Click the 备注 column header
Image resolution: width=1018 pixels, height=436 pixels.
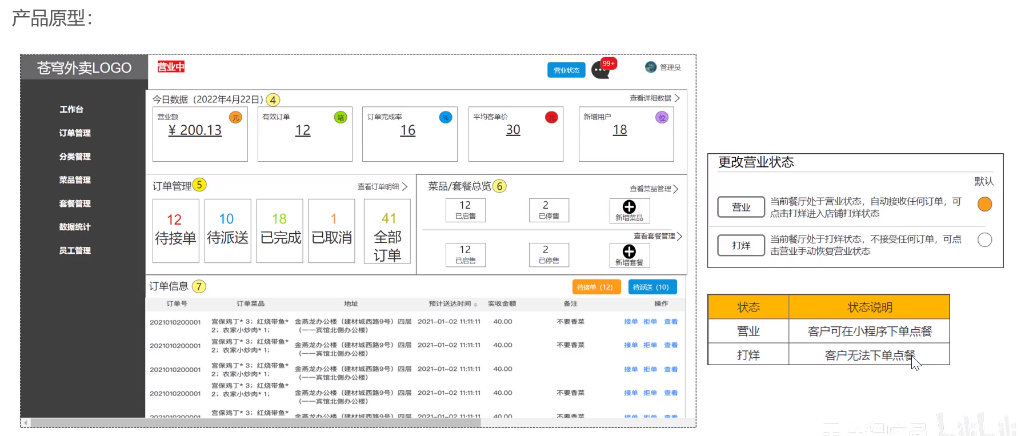pos(571,304)
